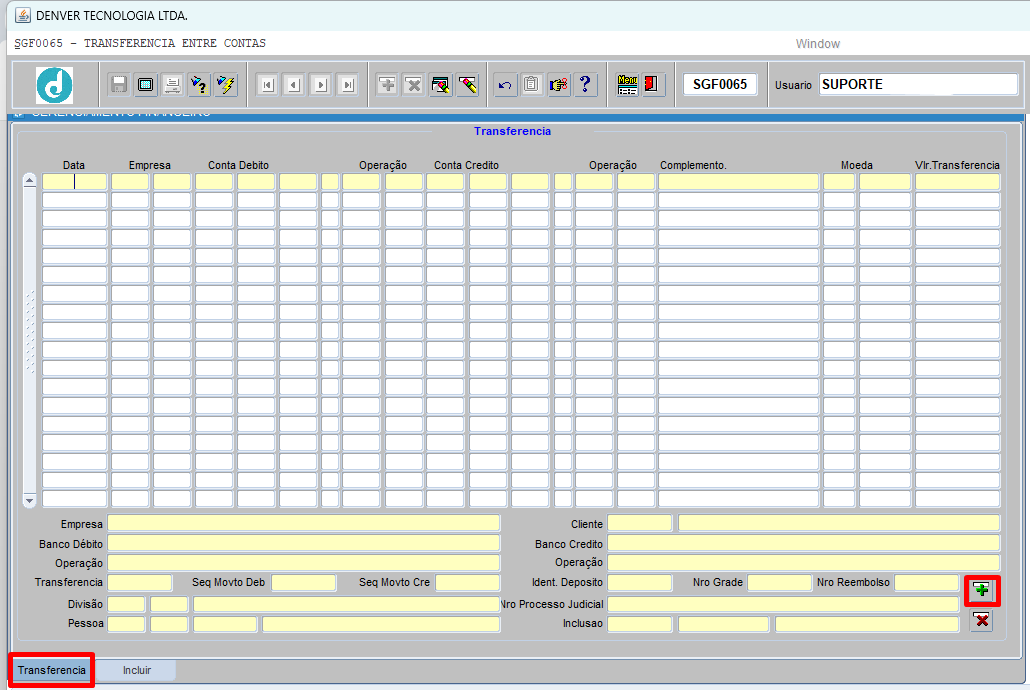Click the green plus add button

(982, 590)
